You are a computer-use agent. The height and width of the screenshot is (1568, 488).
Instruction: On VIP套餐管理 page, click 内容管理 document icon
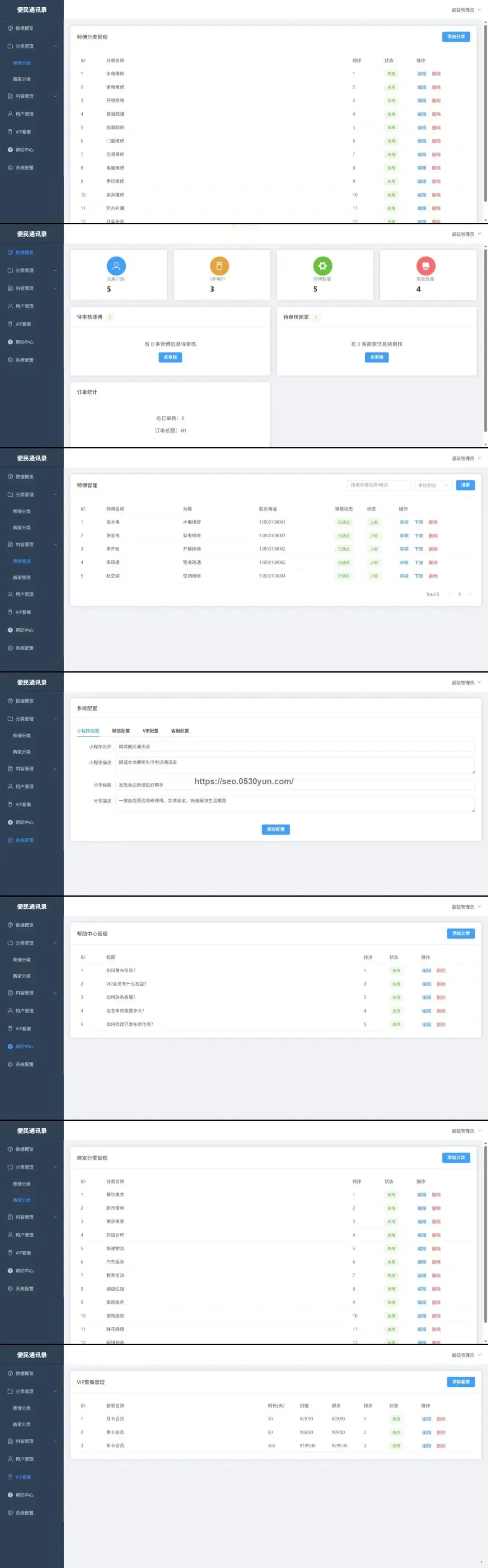(x=10, y=1441)
